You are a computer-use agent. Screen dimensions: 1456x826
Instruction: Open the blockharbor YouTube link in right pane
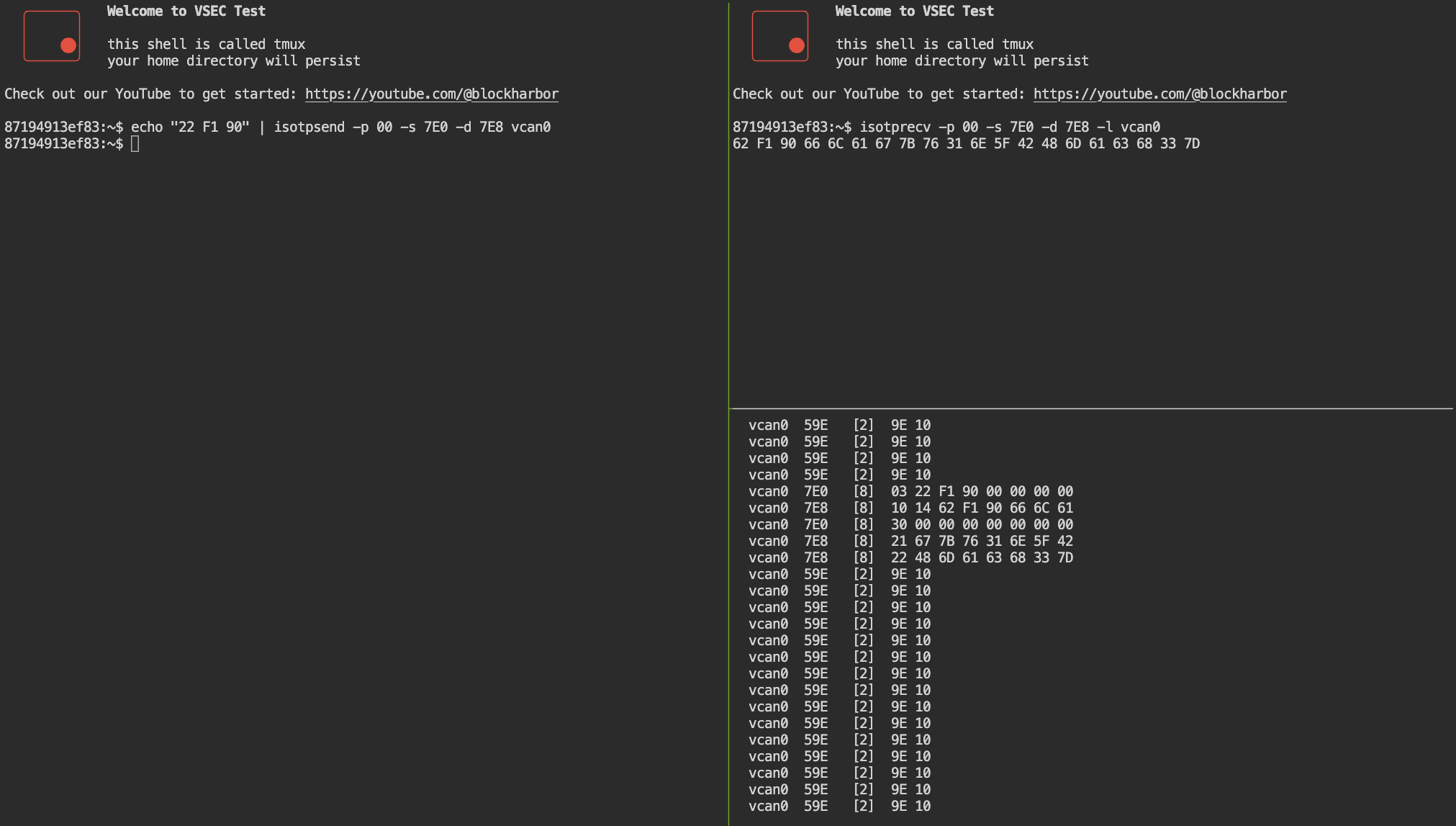point(1160,94)
